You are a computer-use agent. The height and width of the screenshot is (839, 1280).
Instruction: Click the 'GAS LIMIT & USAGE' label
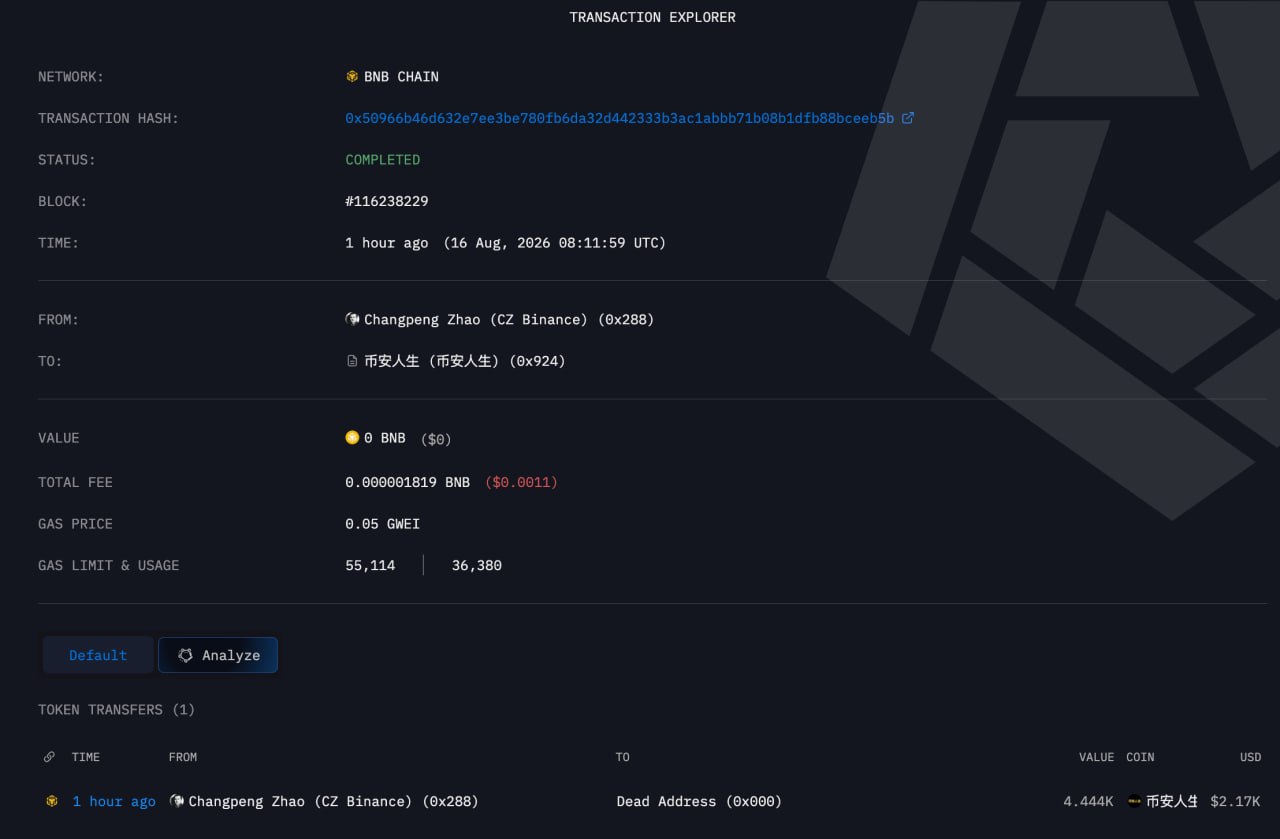pyautogui.click(x=108, y=565)
